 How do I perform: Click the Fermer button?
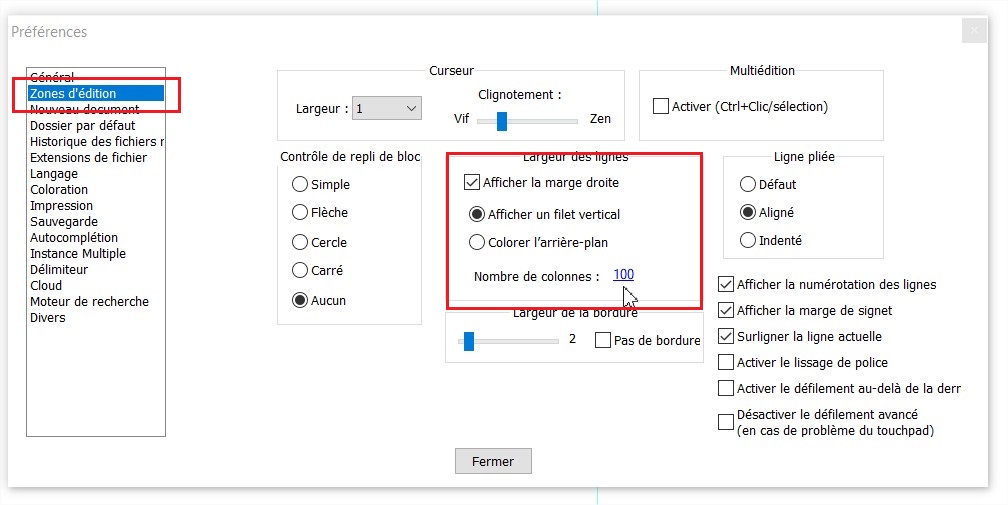[x=493, y=461]
